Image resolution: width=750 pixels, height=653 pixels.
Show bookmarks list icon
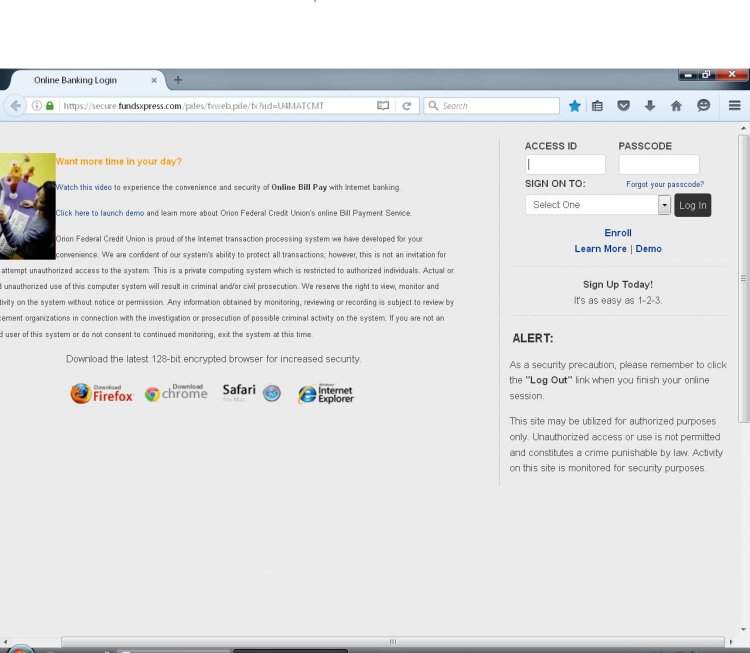597,106
